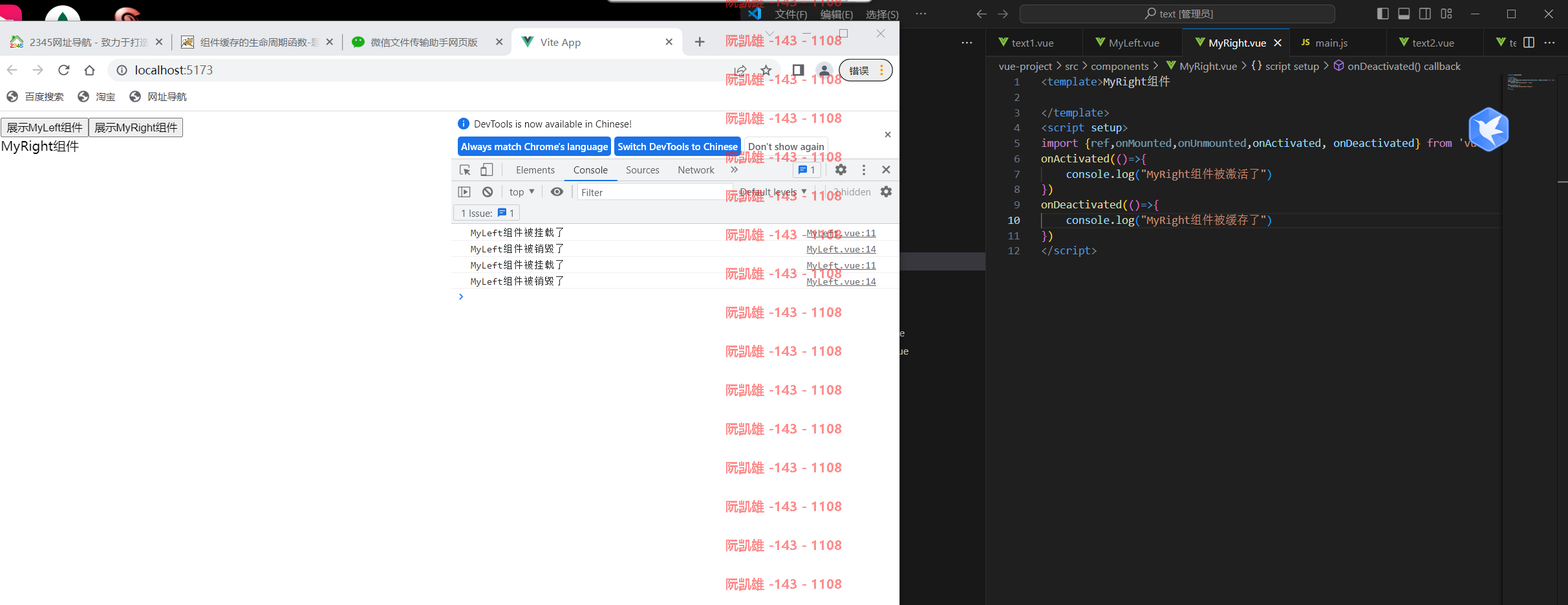Open the Chrome side panel icon

pos(798,70)
